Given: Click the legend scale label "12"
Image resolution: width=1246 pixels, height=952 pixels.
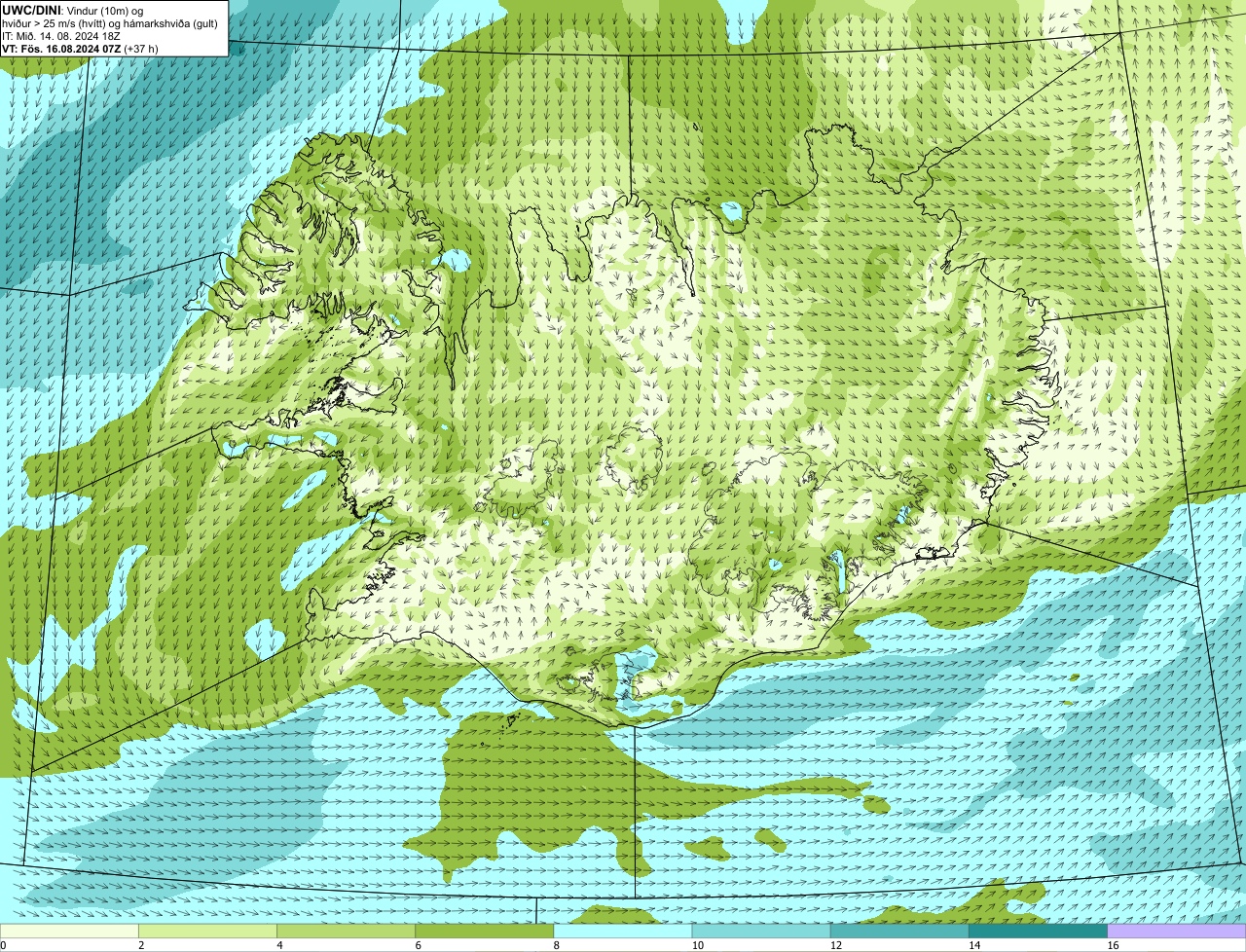Looking at the screenshot, I should point(836,945).
